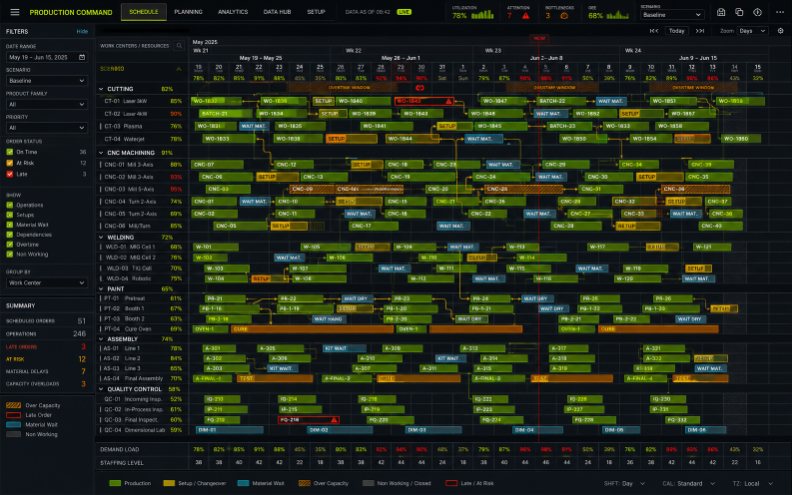792x495 pixels.
Task: Collapse the CUTTING work center group
Action: pos(101,89)
